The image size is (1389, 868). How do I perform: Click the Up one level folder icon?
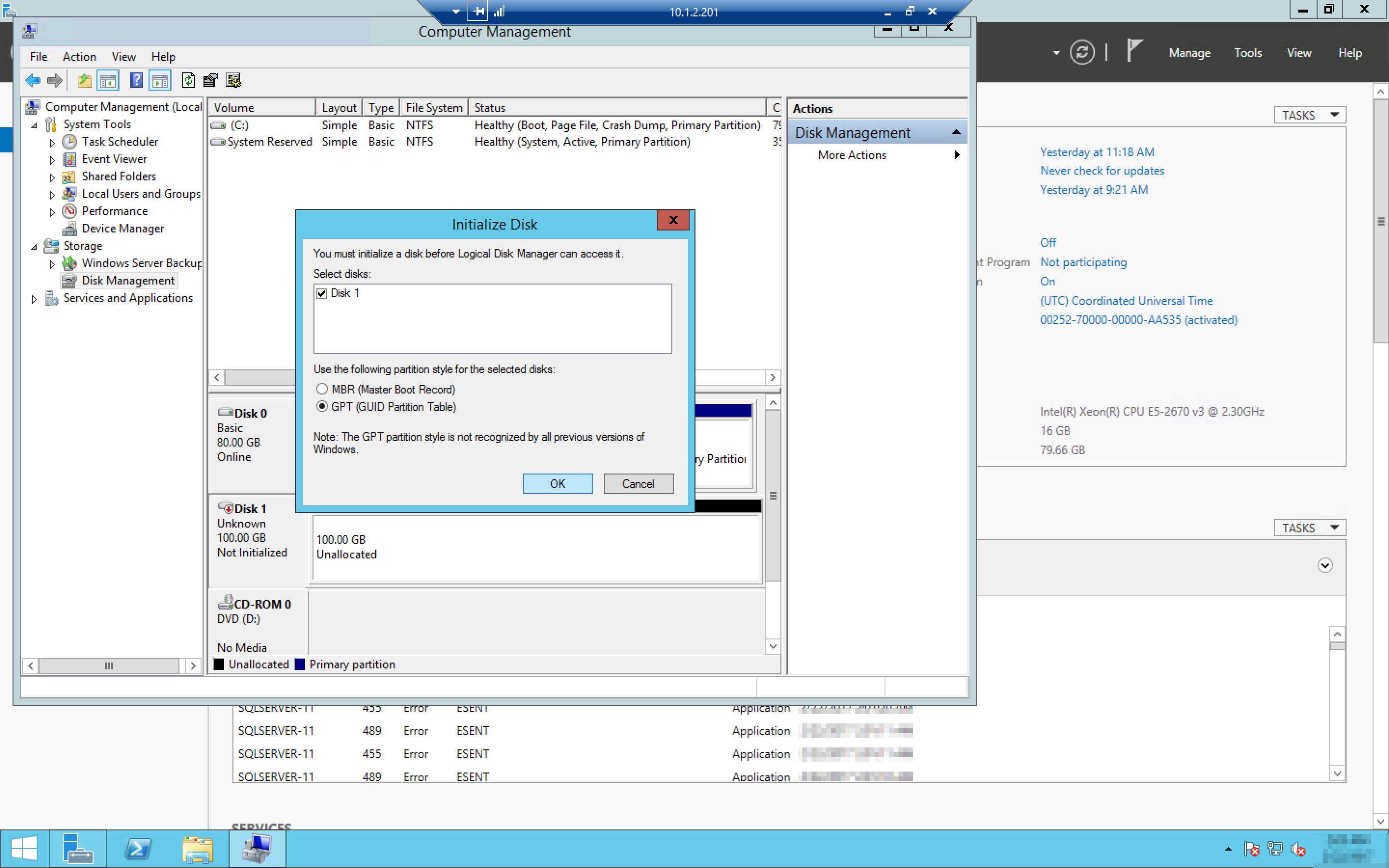[84, 81]
